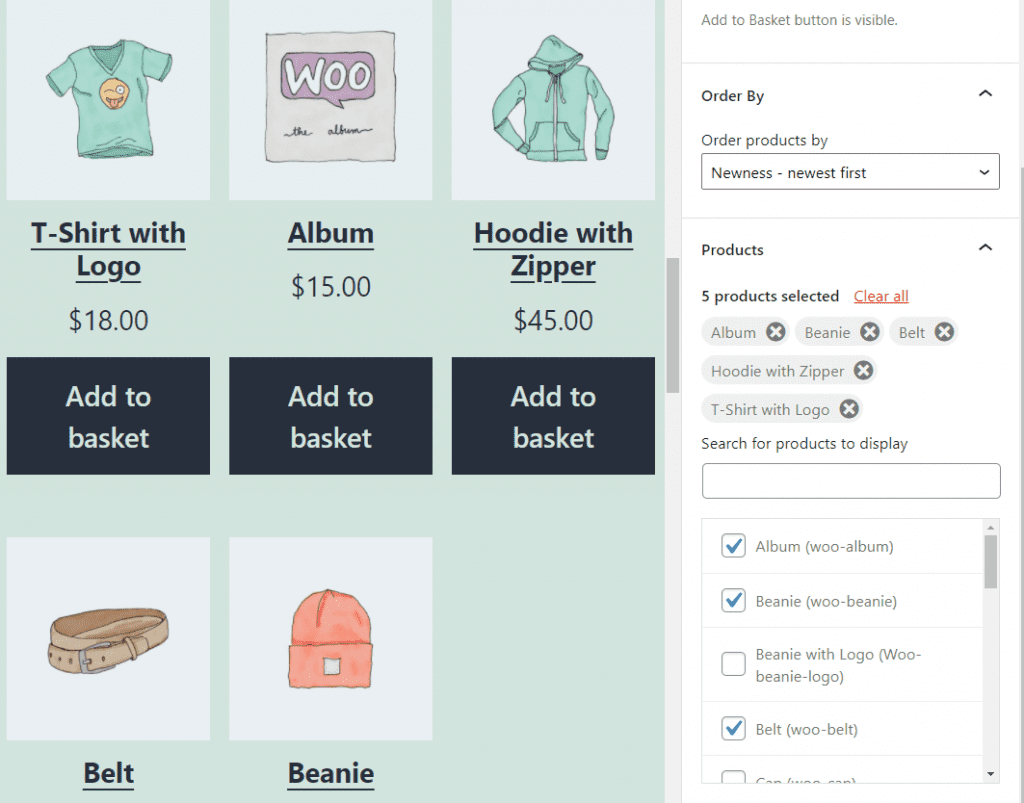Image resolution: width=1024 pixels, height=803 pixels.
Task: Collapse the Products panel
Action: (985, 248)
